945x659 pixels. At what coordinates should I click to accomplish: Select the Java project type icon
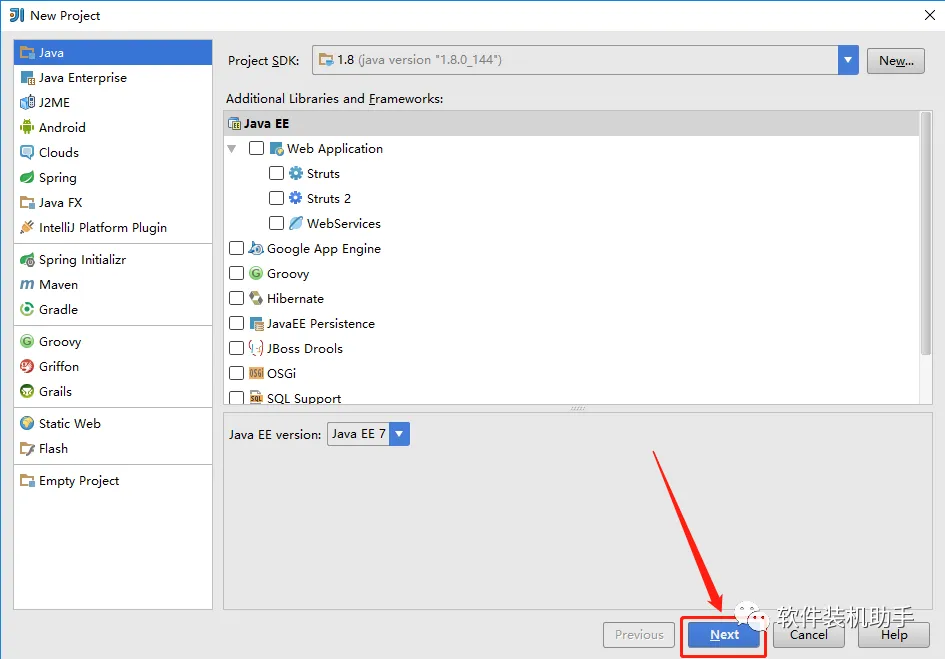point(27,52)
